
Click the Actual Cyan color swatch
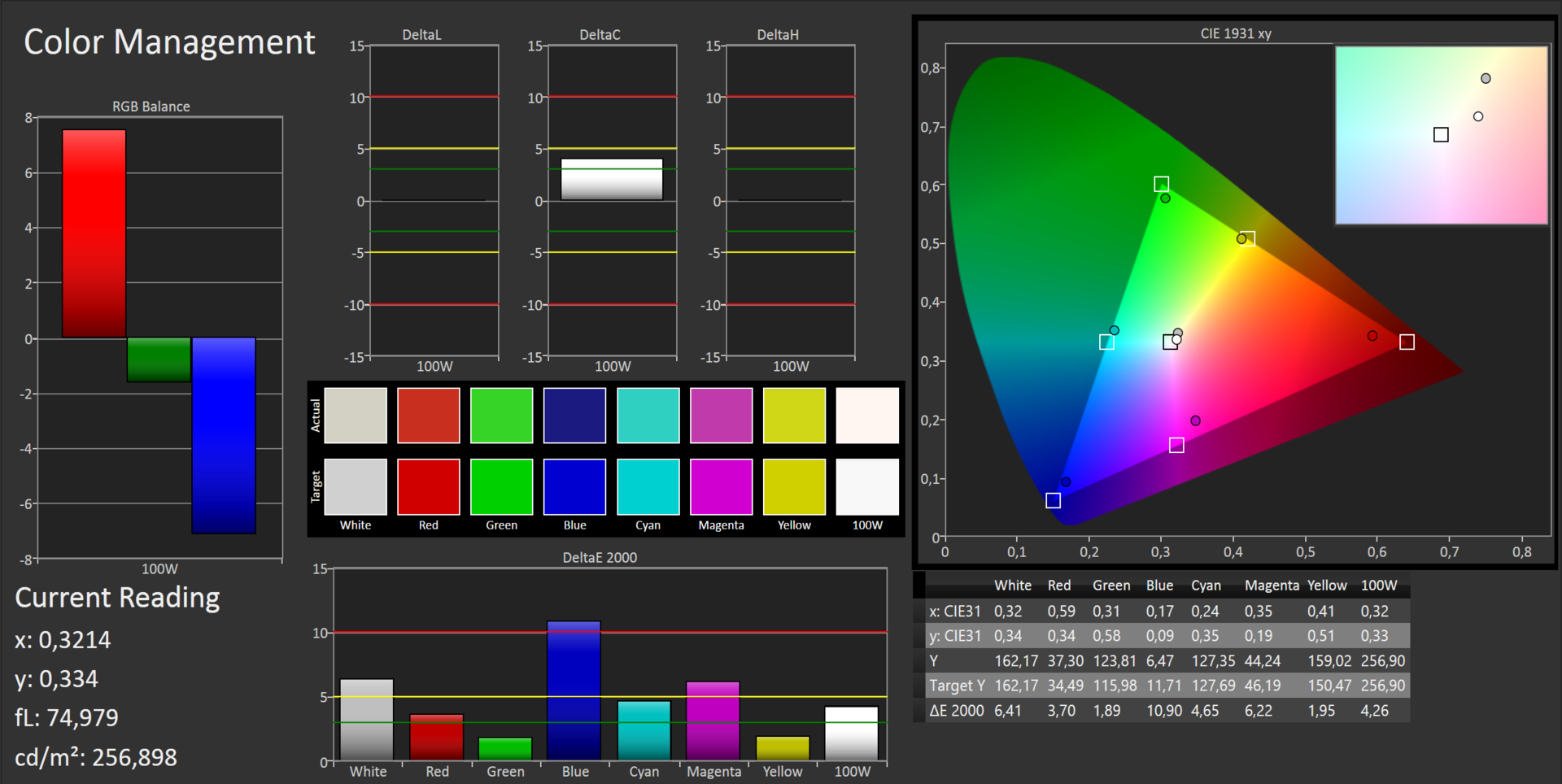pos(648,416)
